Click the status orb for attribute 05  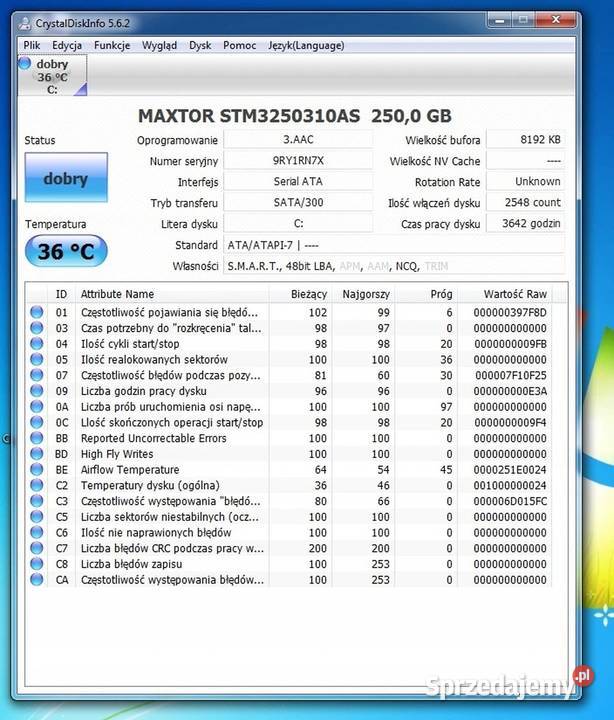coord(37,359)
